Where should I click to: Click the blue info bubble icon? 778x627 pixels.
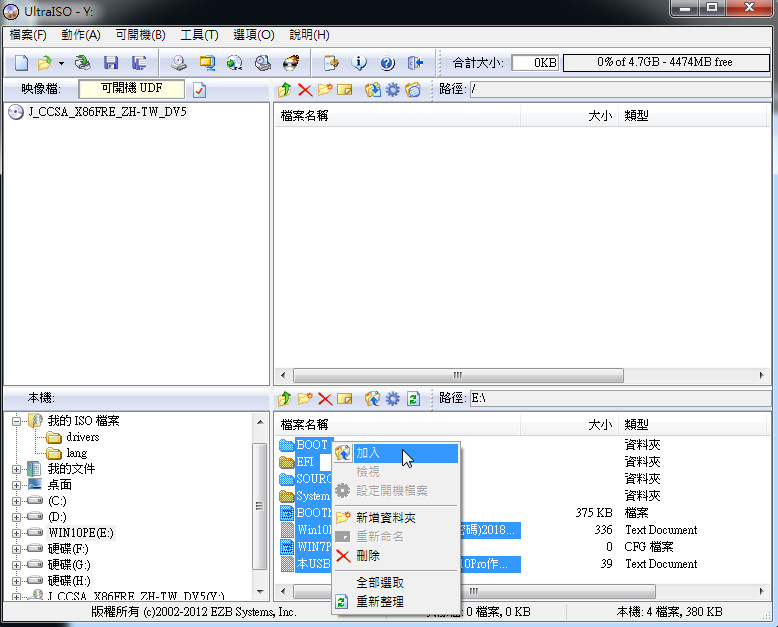click(x=359, y=63)
